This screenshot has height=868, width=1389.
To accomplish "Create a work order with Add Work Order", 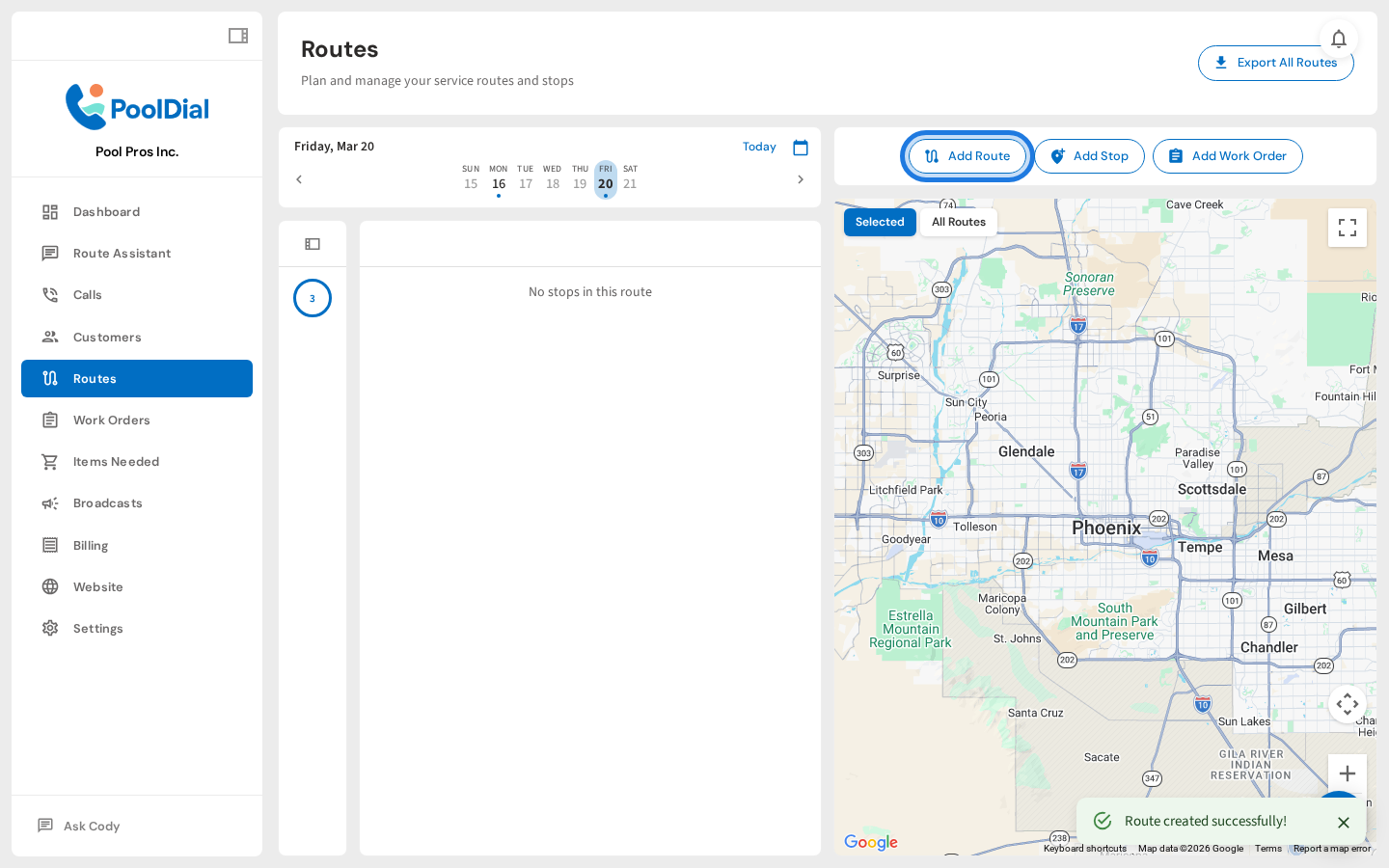I will pos(1227,155).
